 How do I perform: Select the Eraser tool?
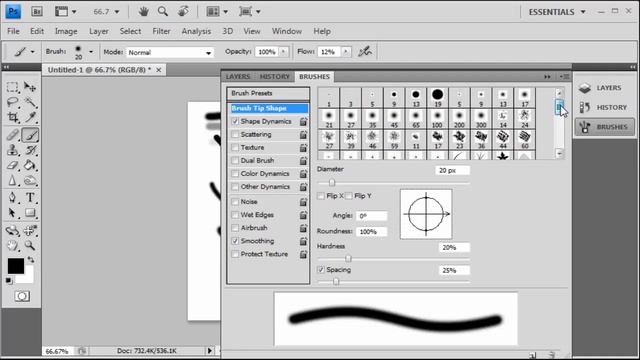click(12, 165)
